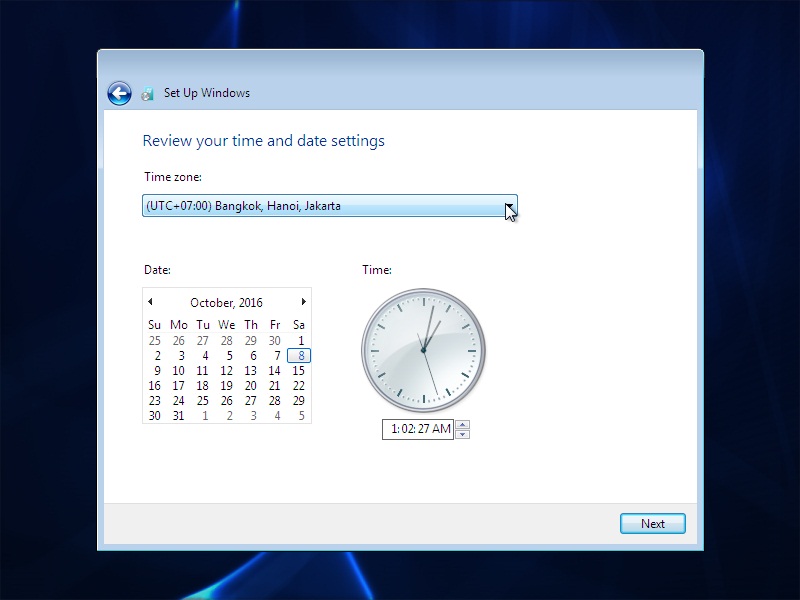Screen dimensions: 800x600
Task: Click the analog clock face
Action: (x=423, y=351)
